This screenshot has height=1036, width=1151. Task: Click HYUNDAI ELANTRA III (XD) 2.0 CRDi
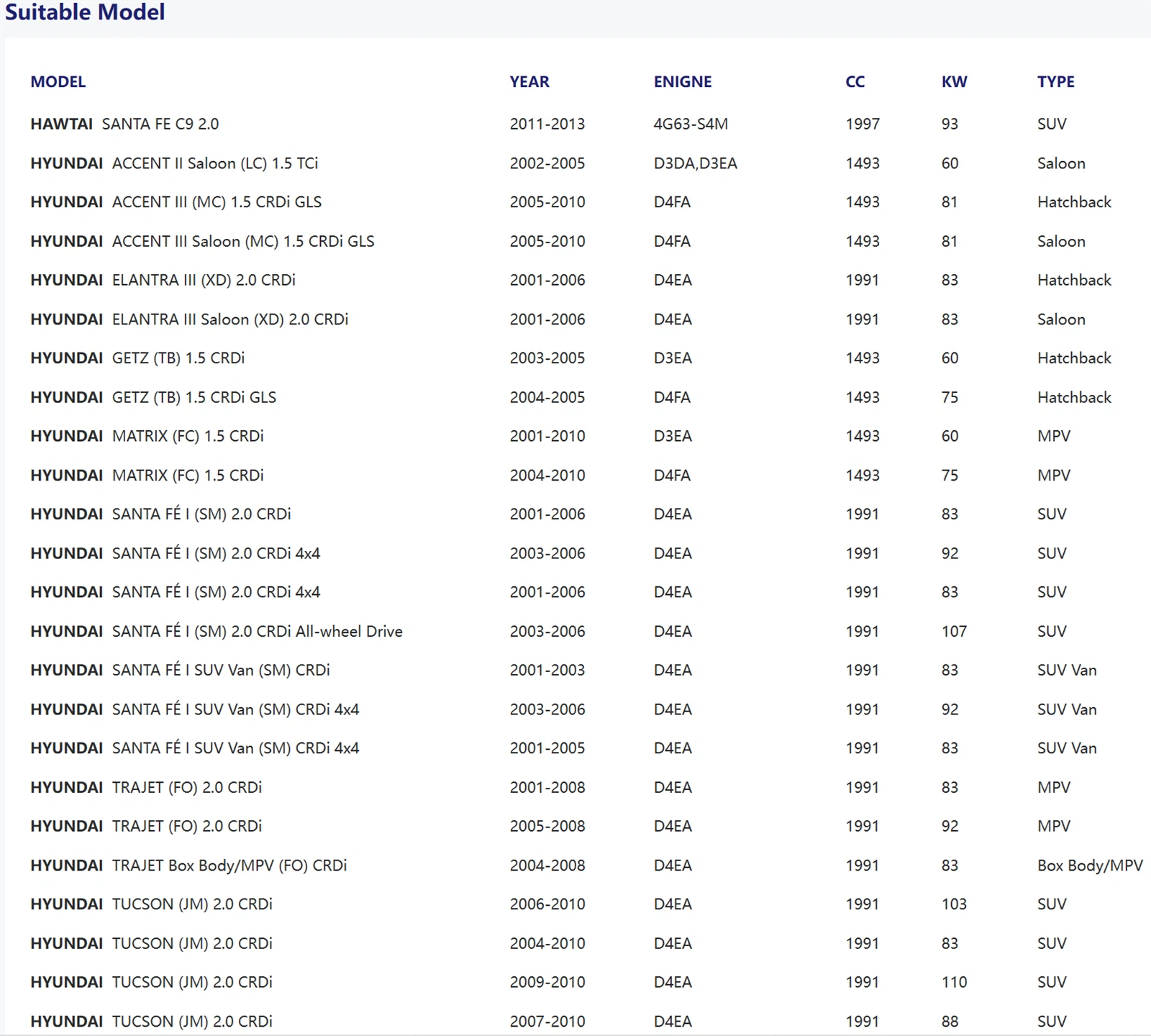(x=163, y=280)
